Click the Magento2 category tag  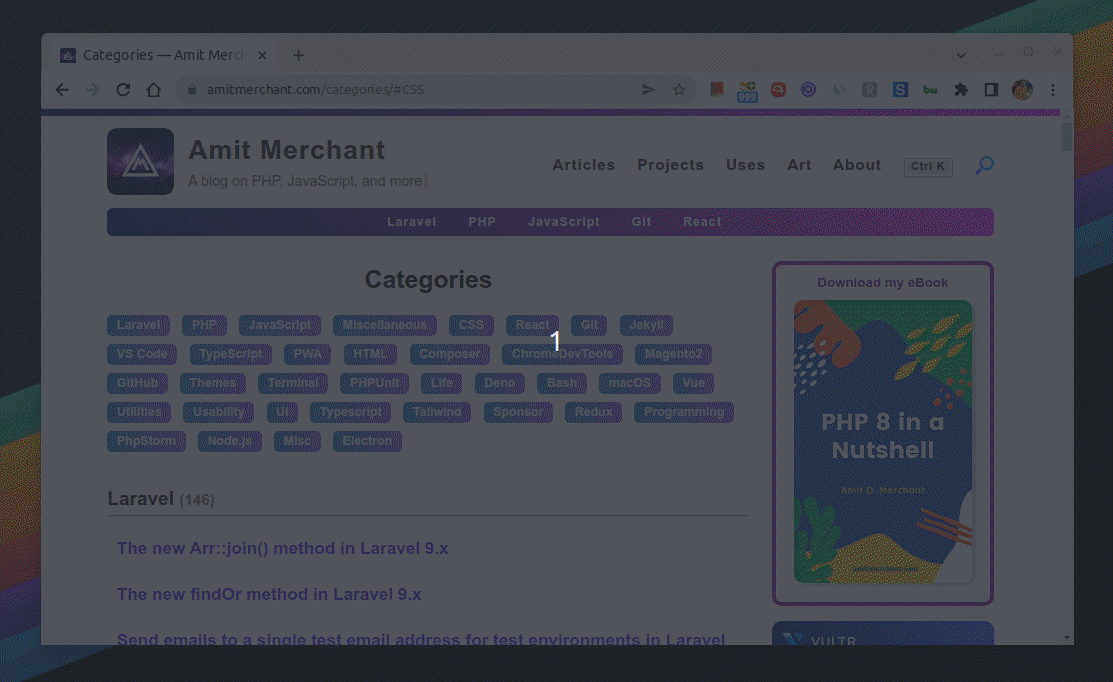point(674,354)
